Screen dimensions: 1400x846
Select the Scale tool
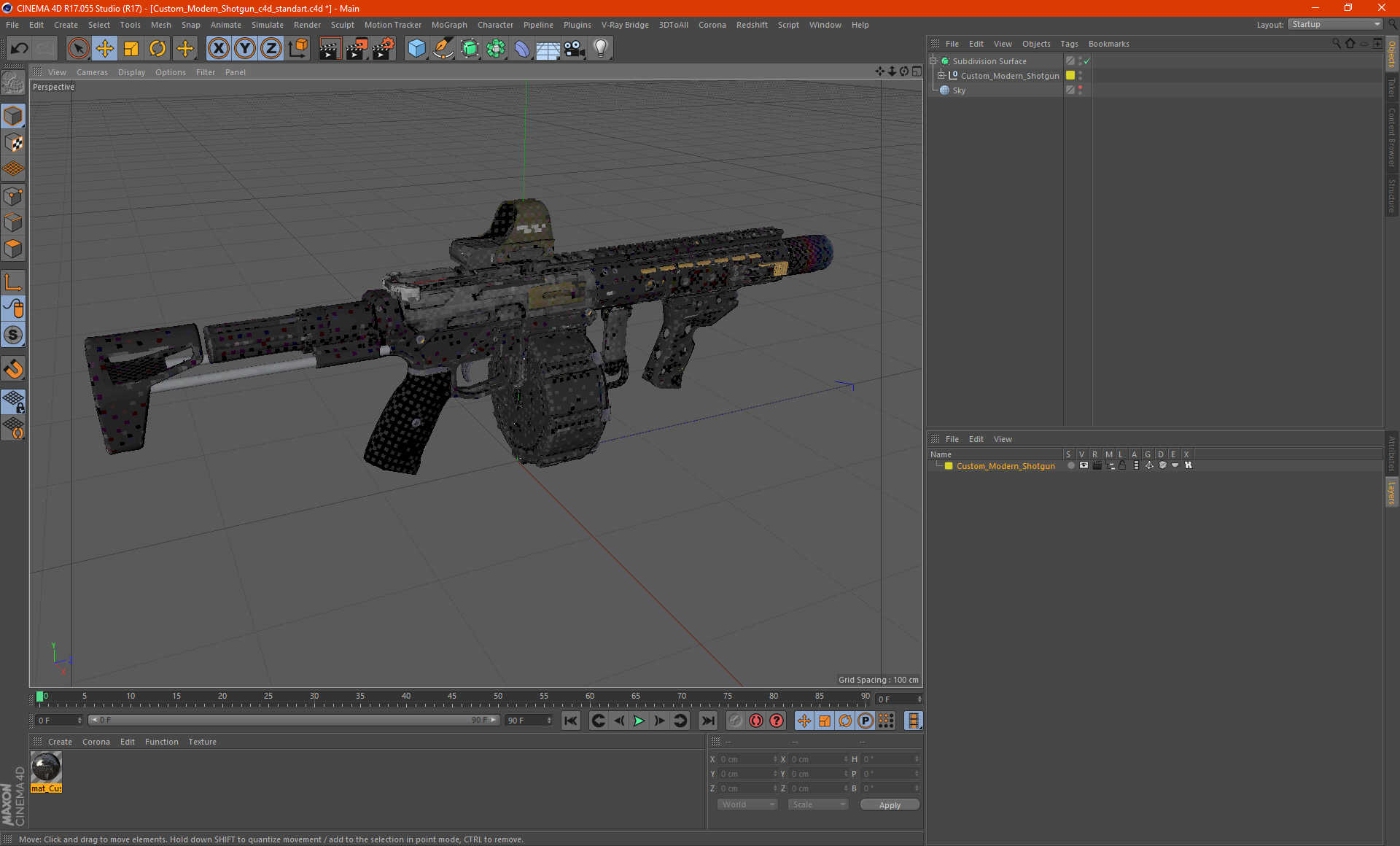131,49
